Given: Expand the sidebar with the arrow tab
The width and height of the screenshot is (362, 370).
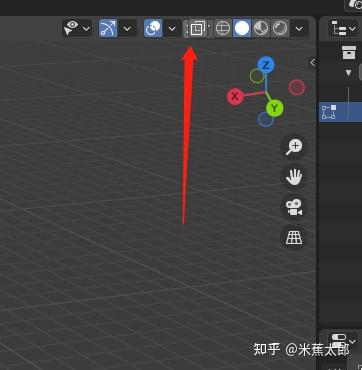Looking at the screenshot, I should 312,63.
